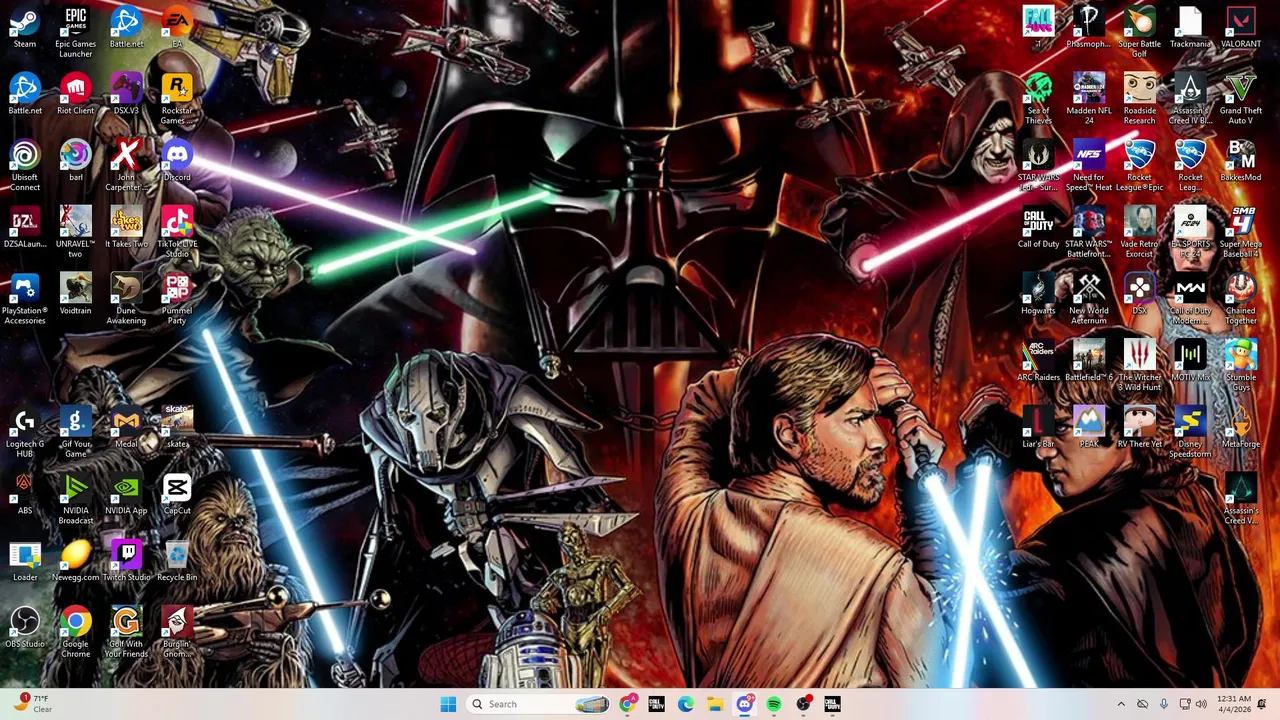This screenshot has width=1280, height=720.
Task: Select the It Takes Two shortcut
Action: point(126,228)
